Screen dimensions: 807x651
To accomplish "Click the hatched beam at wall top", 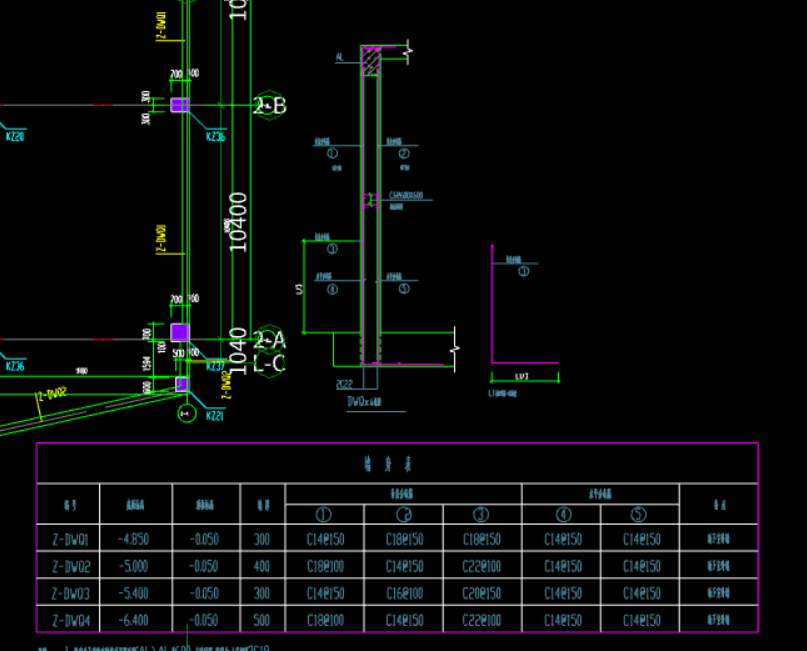I will 371,61.
